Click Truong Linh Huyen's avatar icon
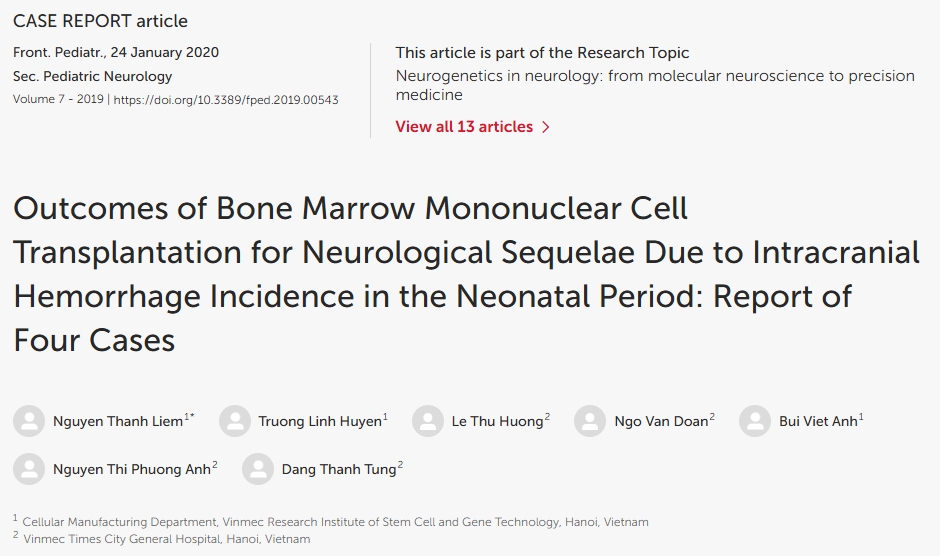The height and width of the screenshot is (556, 940). click(235, 421)
